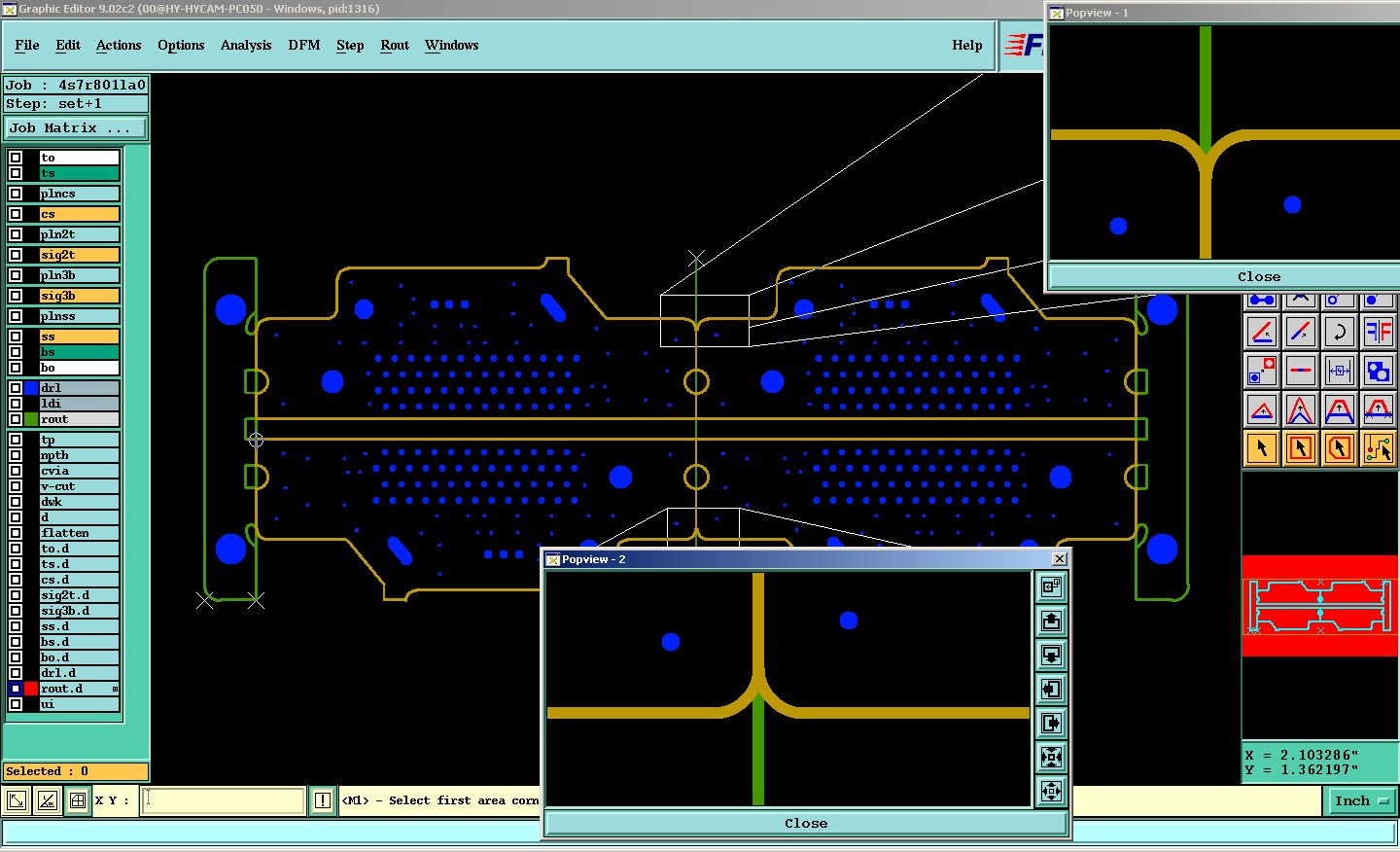Click the tall red chevron 'A' tool
1400x852 pixels.
coord(1300,409)
